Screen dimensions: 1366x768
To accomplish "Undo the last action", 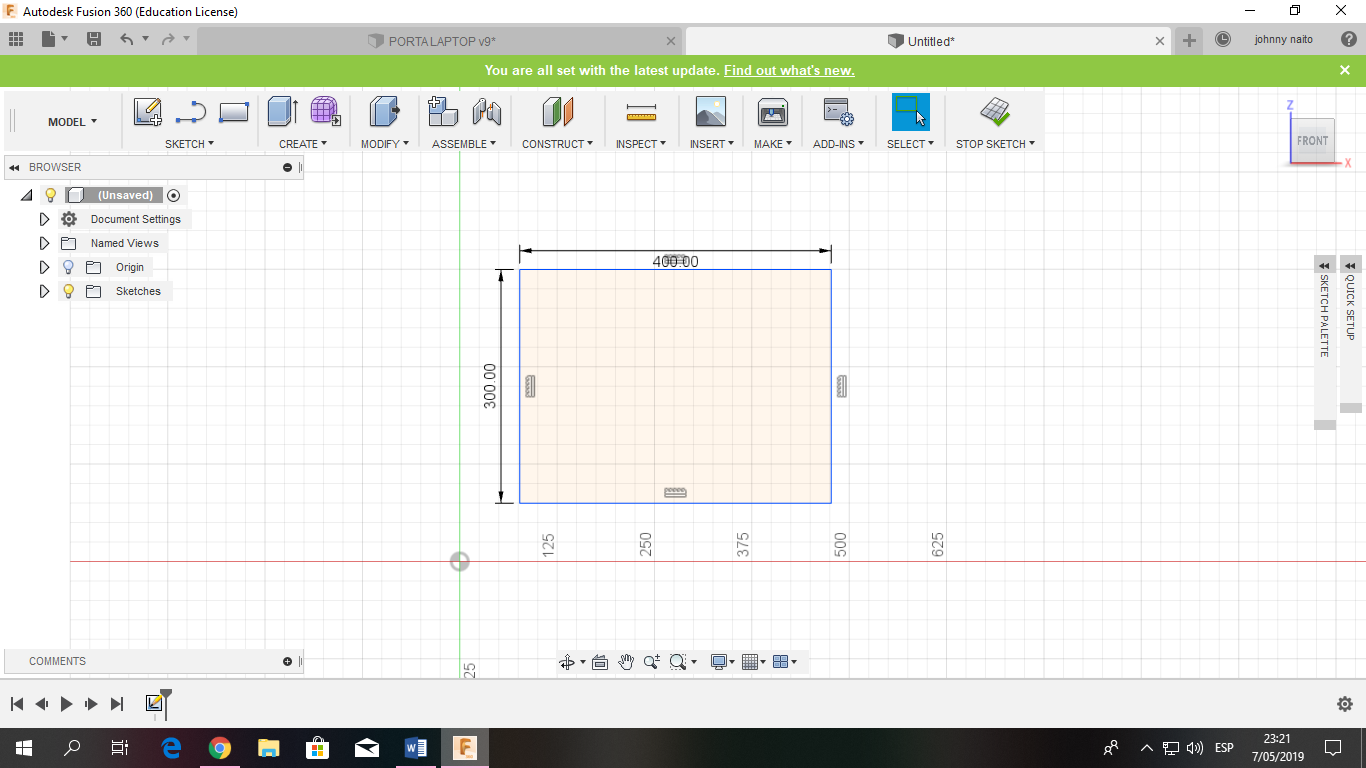I will pos(126,40).
